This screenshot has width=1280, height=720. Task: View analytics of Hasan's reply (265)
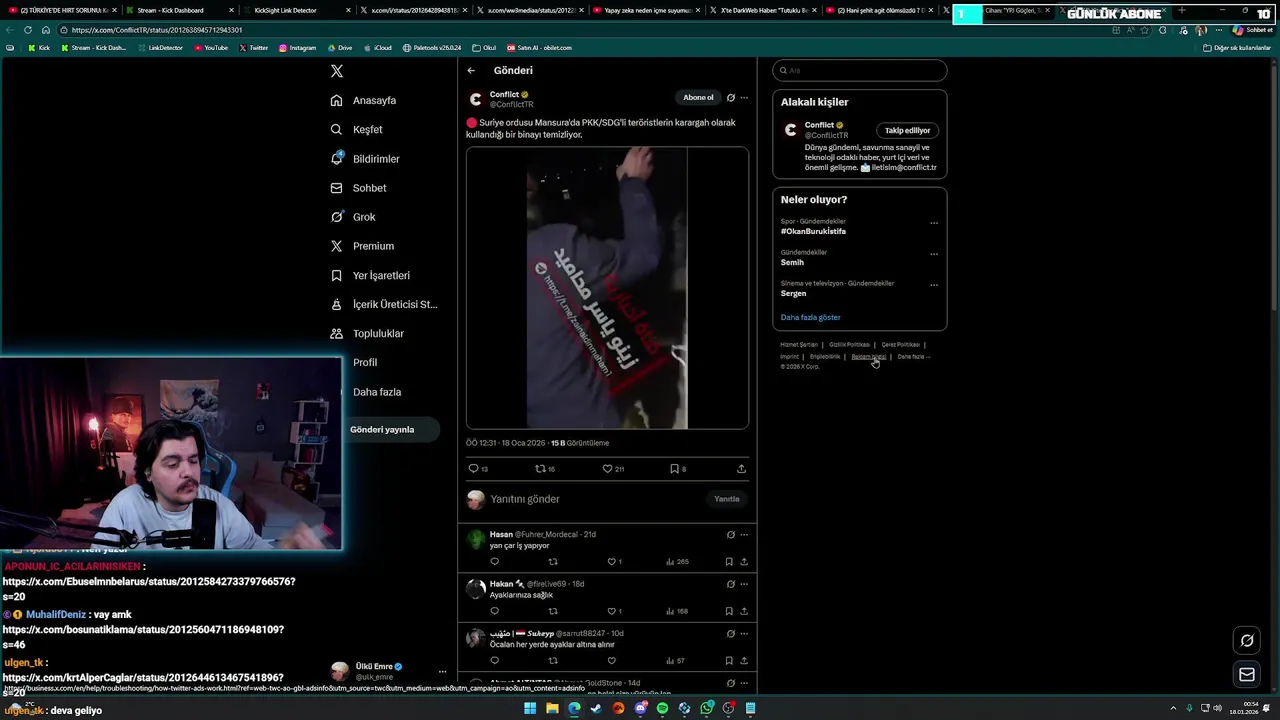(x=678, y=562)
